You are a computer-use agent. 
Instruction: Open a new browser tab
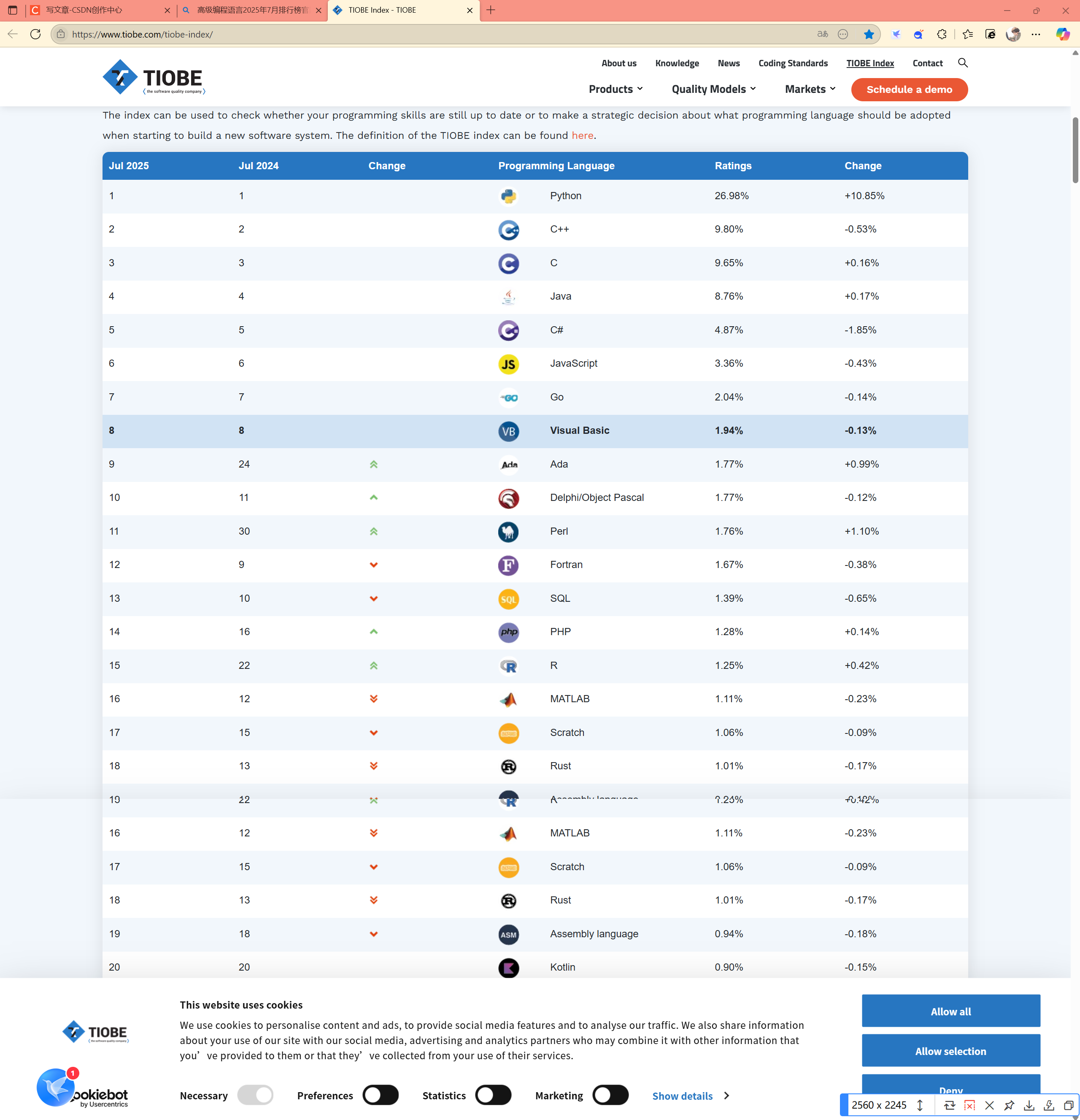(x=491, y=10)
